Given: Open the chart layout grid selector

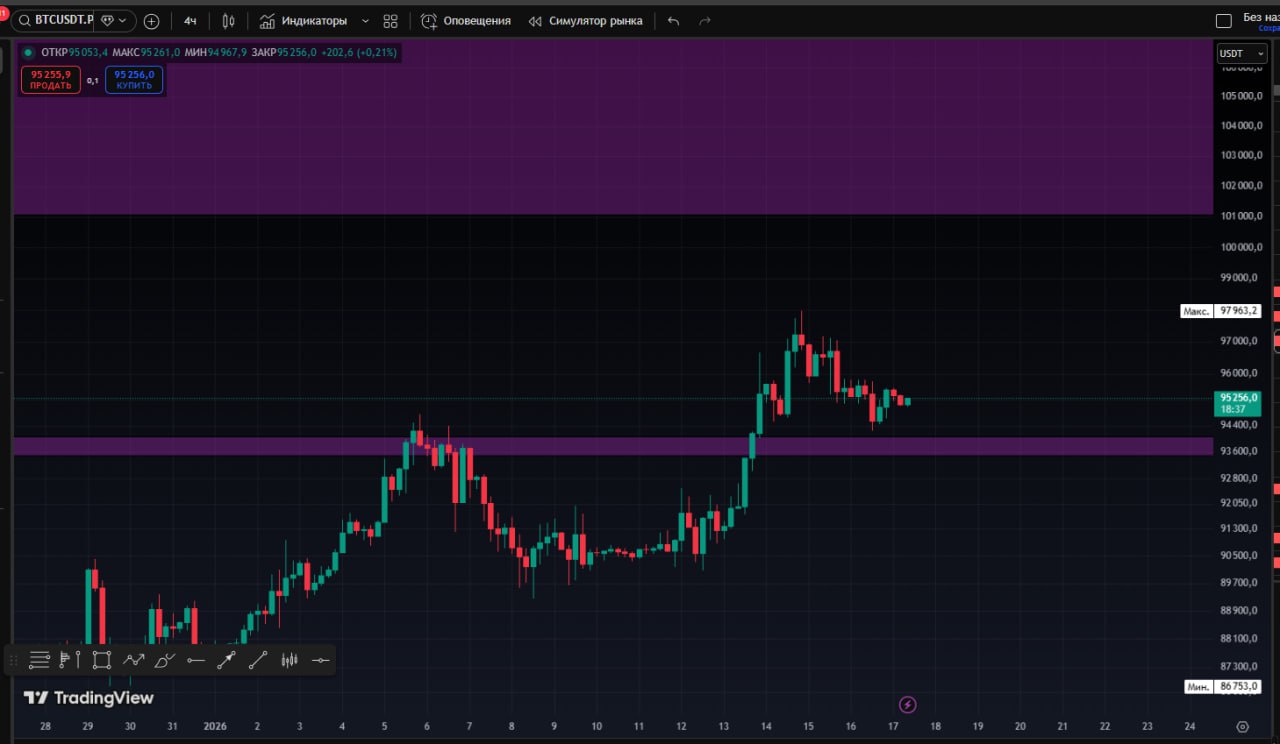Looking at the screenshot, I should point(390,21).
